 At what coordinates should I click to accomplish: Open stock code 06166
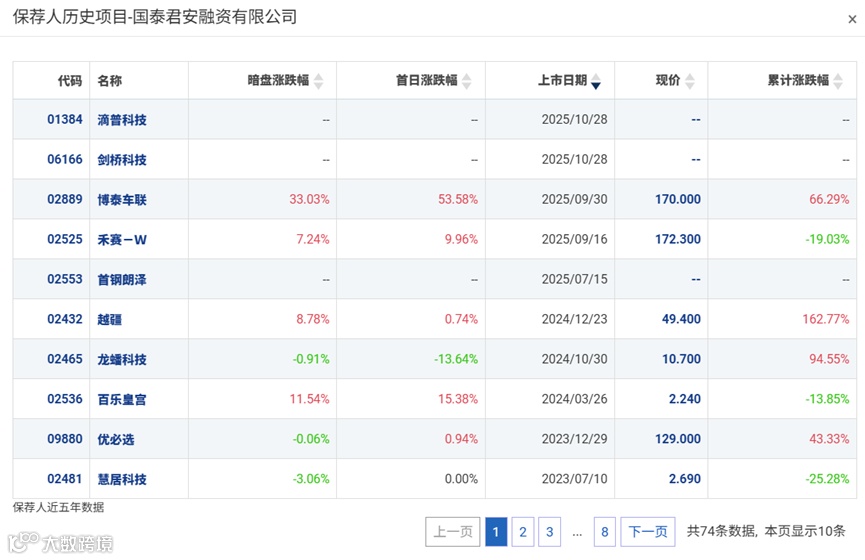(65, 159)
